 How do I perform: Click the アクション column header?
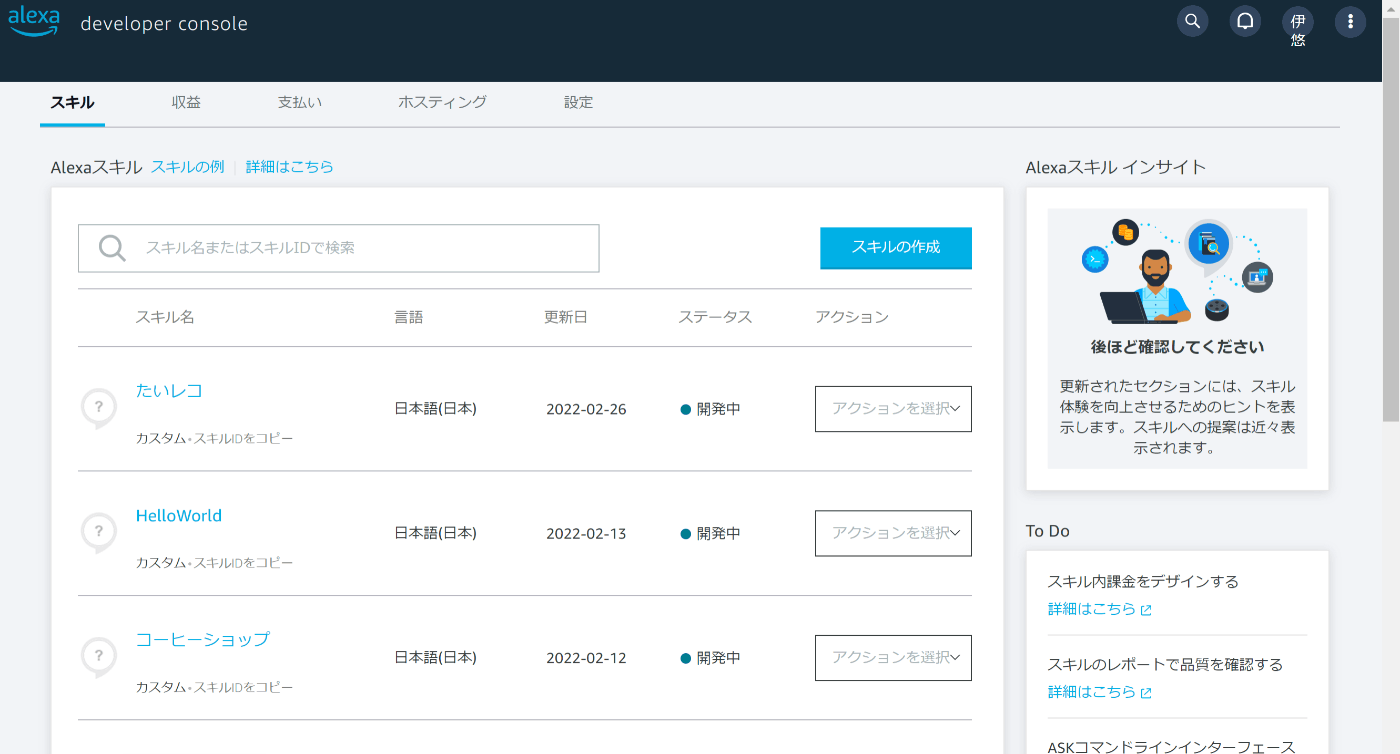[852, 317]
